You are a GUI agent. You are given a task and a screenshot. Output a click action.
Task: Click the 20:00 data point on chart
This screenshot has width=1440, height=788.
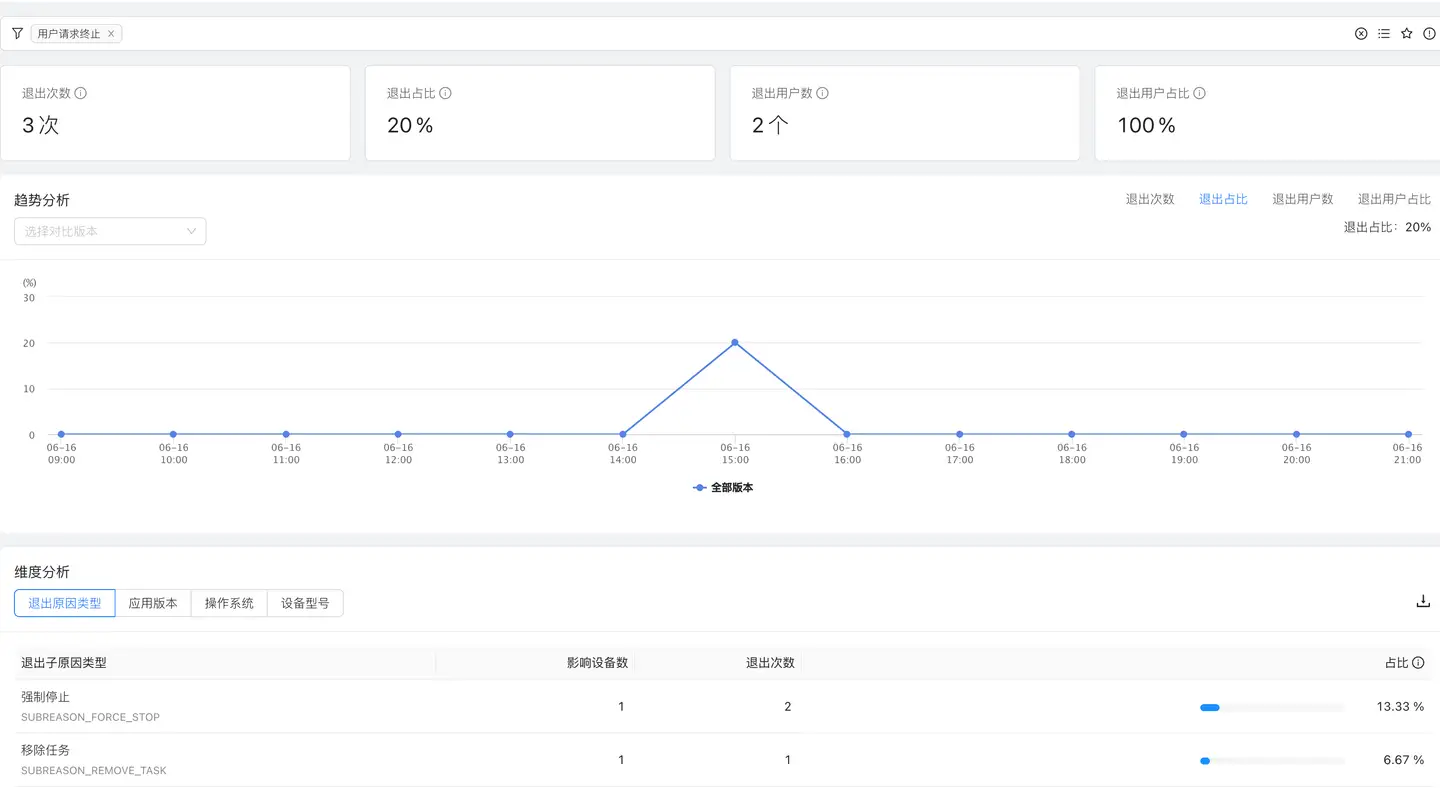click(1296, 434)
